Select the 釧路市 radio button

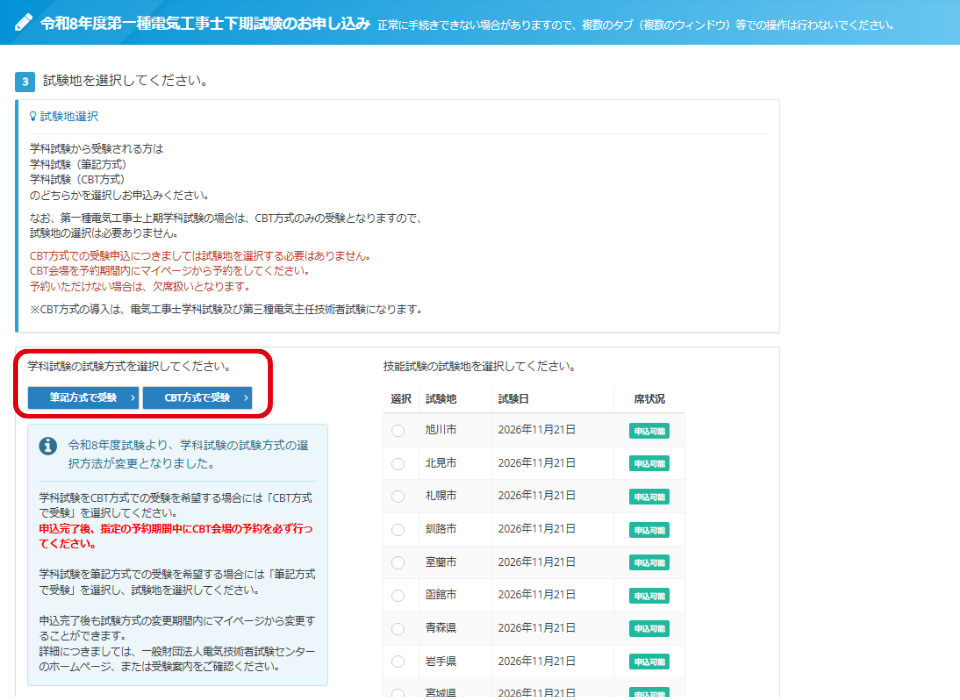398,529
